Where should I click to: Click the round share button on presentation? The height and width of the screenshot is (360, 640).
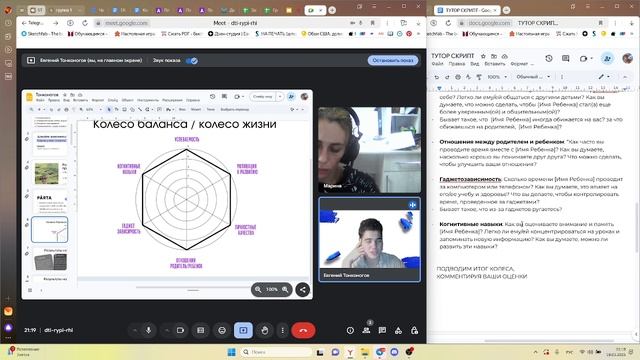pyautogui.click(x=303, y=290)
